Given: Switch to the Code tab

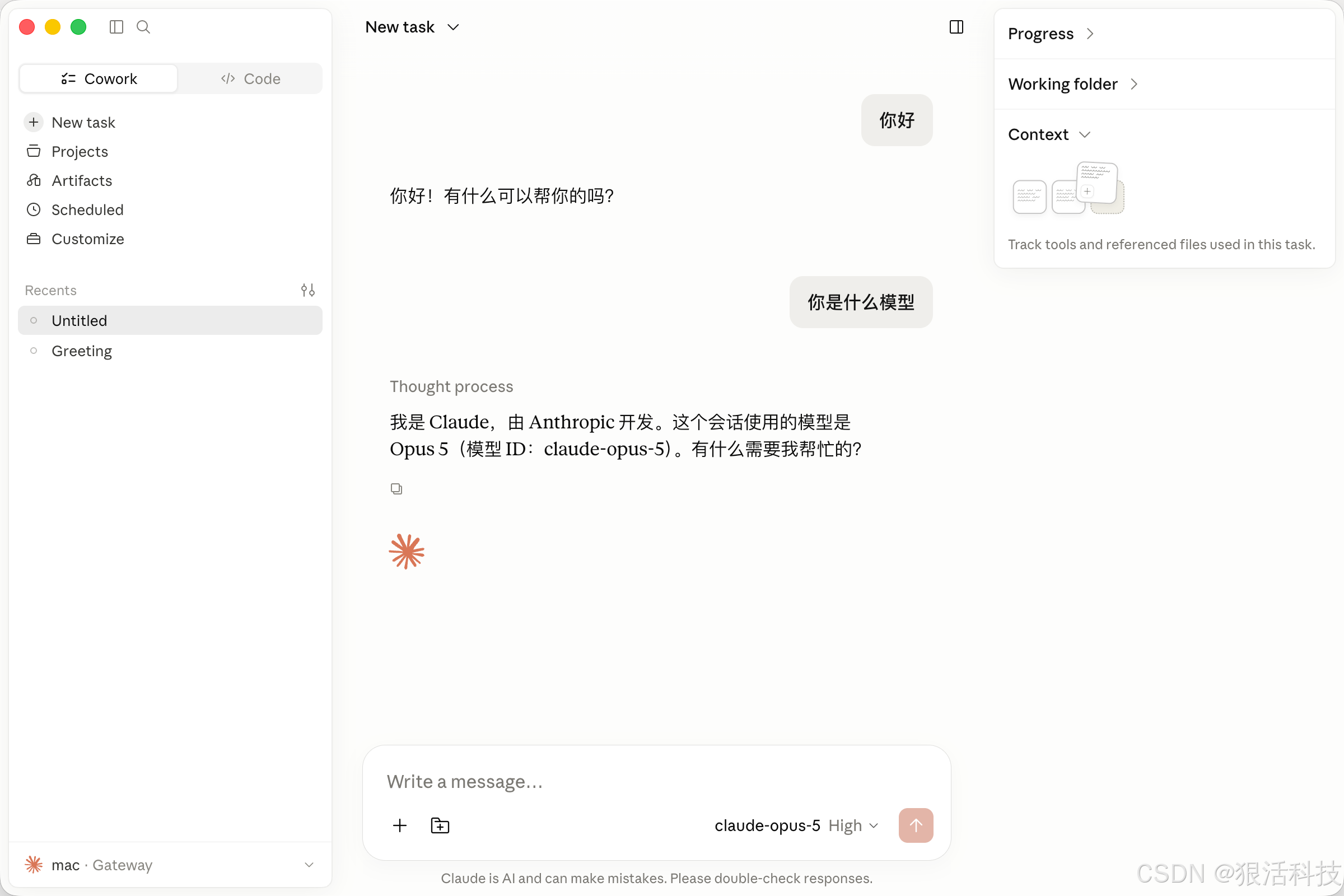Looking at the screenshot, I should coord(250,78).
